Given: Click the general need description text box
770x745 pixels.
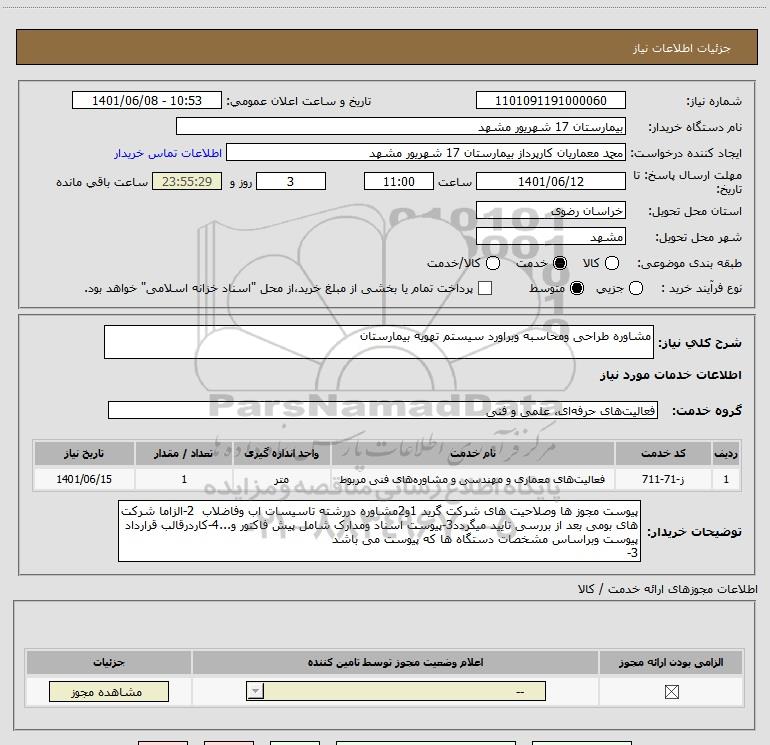Looking at the screenshot, I should pyautogui.click(x=379, y=342).
